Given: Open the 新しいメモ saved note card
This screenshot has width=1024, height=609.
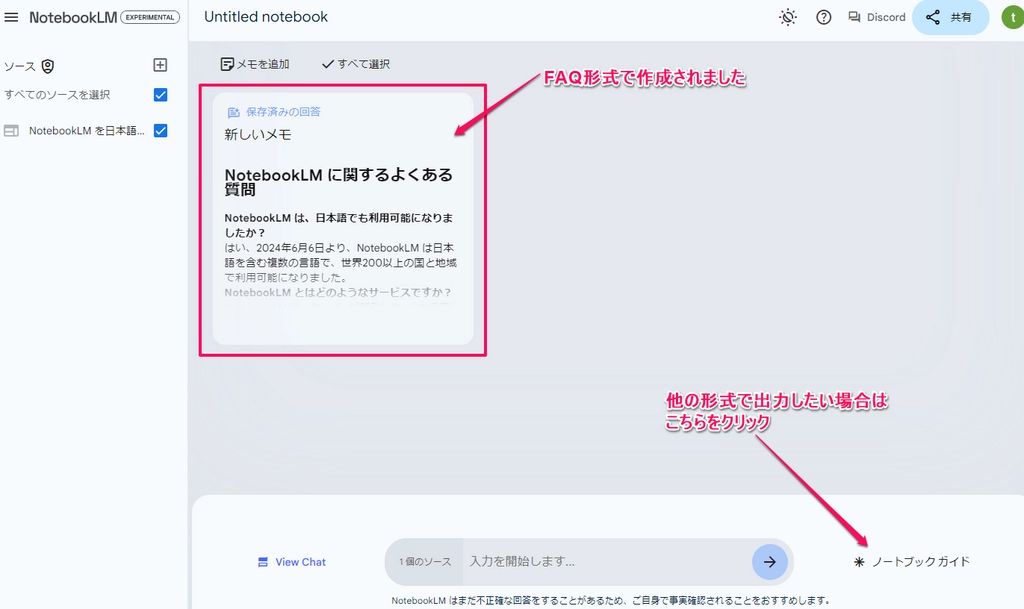Looking at the screenshot, I should (x=343, y=219).
